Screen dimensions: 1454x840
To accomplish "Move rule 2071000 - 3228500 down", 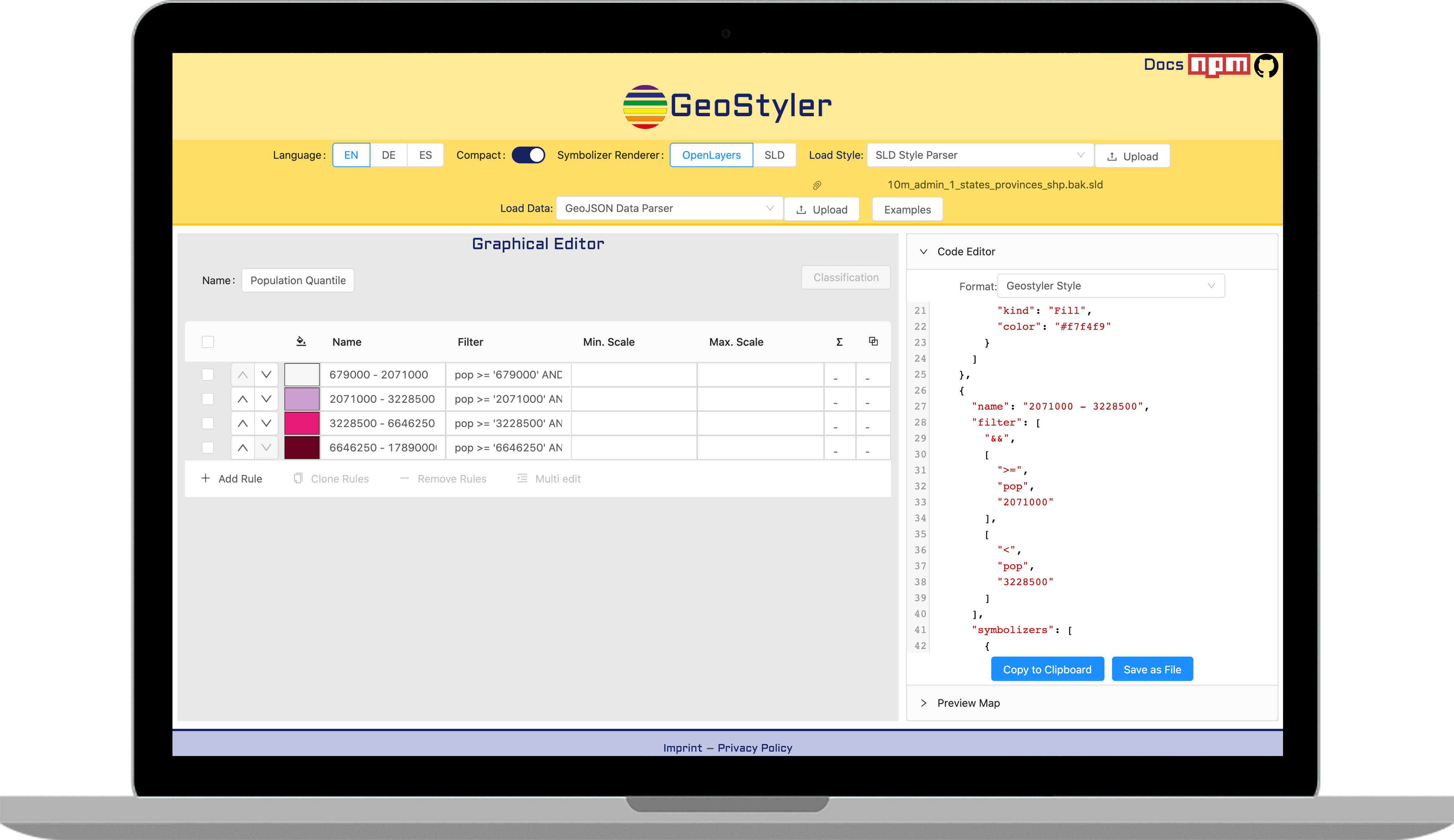I will [x=266, y=399].
